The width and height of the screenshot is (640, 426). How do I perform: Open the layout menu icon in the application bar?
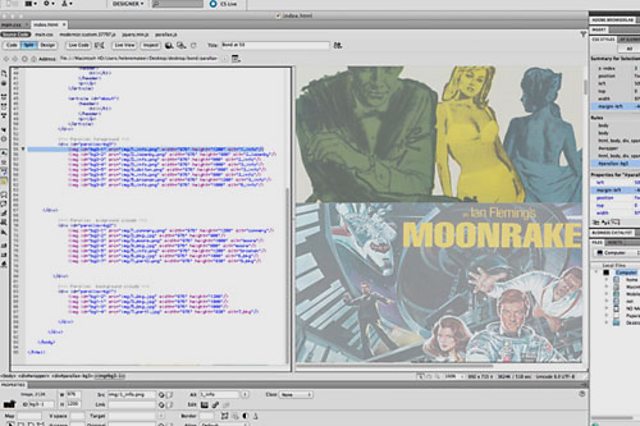(x=31, y=4)
